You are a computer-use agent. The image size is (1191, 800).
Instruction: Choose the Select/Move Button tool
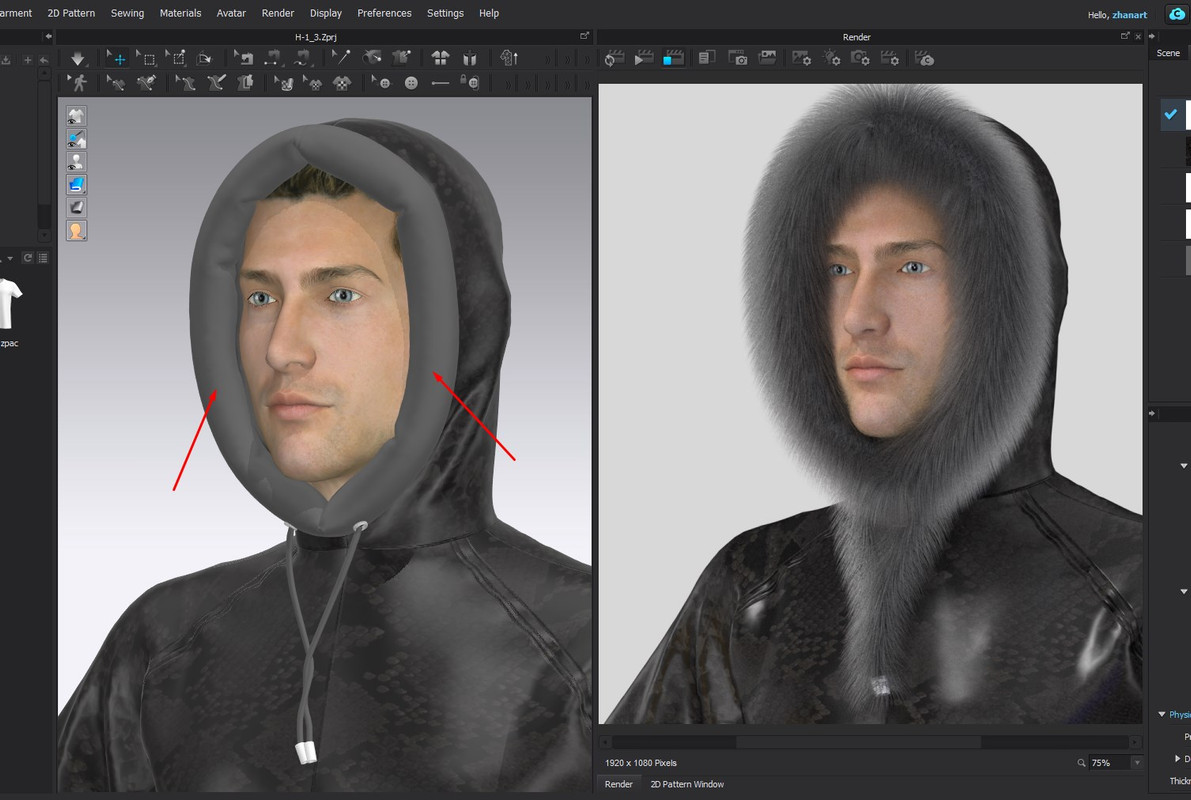[x=380, y=83]
